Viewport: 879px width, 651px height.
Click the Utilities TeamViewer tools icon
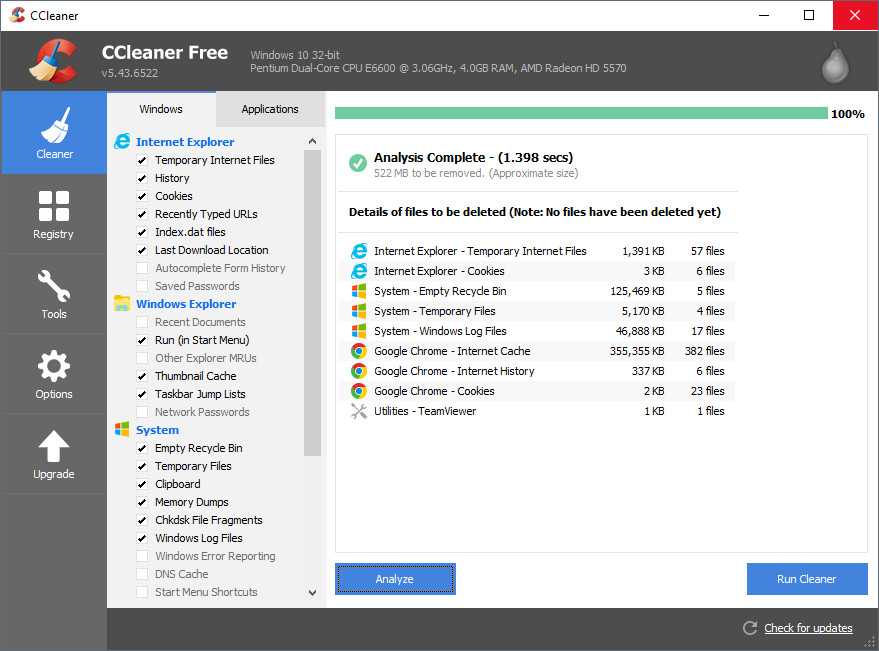(x=359, y=411)
